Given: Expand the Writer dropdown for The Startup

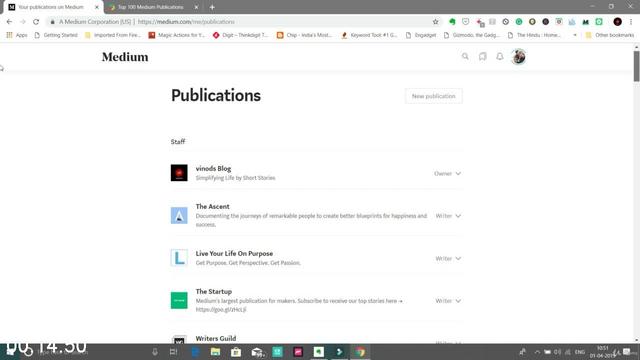Looking at the screenshot, I should 448,301.
